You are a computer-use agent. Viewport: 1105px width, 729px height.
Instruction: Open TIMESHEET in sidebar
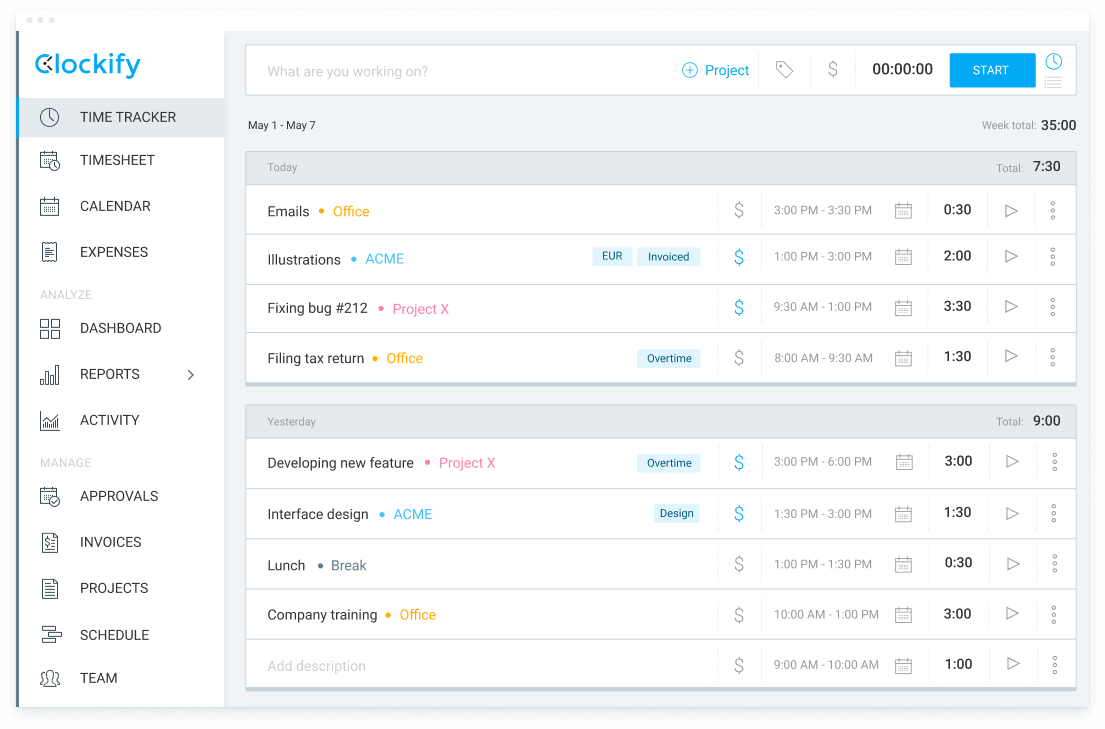coord(121,160)
